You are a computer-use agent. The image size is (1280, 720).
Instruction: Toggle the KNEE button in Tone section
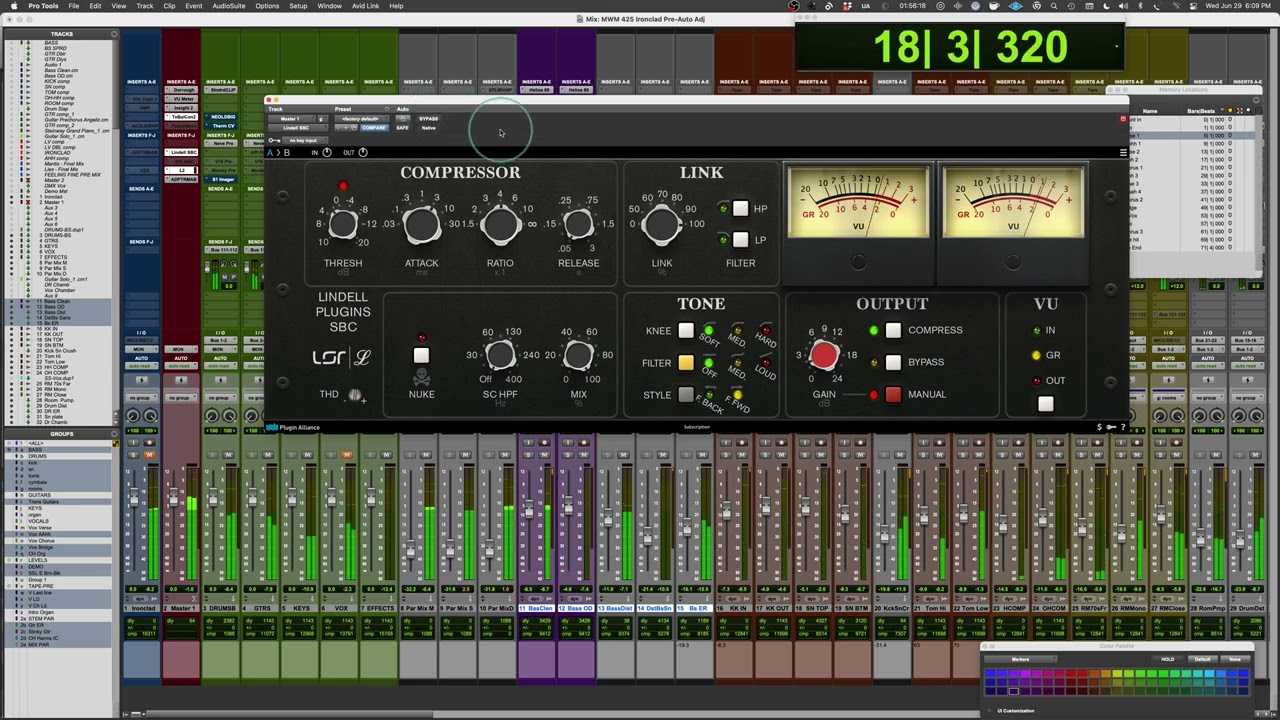[686, 331]
